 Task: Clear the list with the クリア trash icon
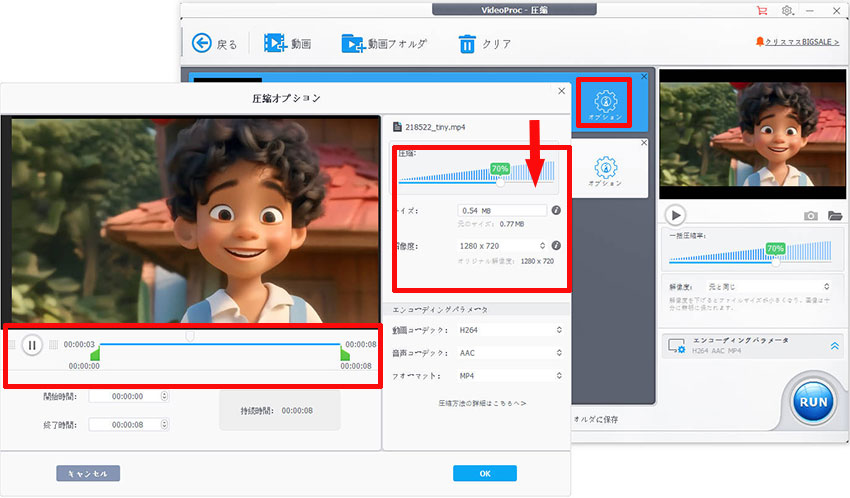pyautogui.click(x=467, y=44)
